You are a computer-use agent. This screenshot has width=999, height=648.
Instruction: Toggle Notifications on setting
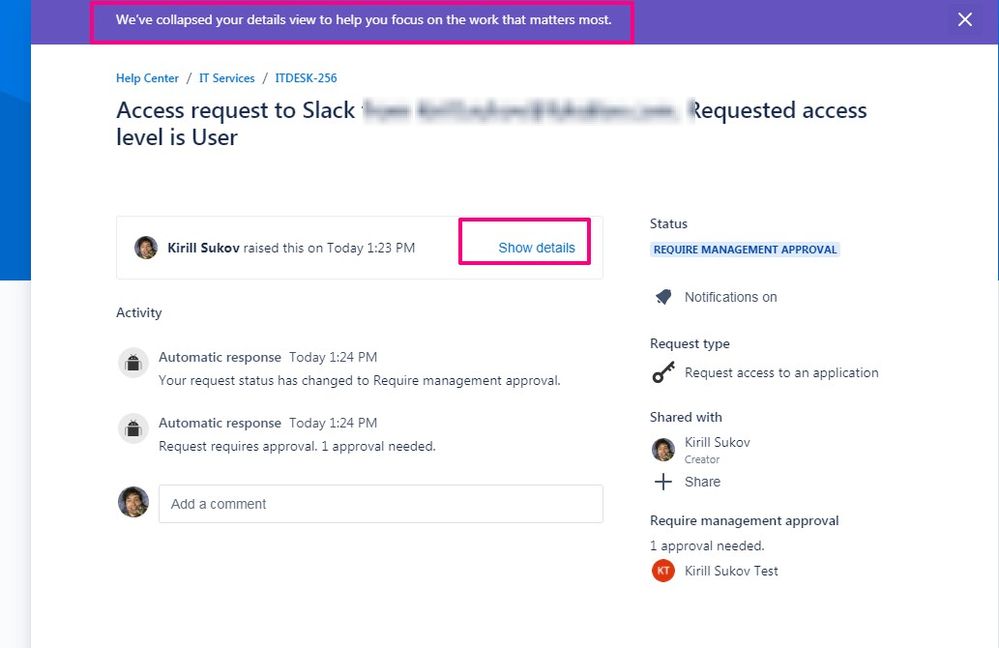[731, 297]
